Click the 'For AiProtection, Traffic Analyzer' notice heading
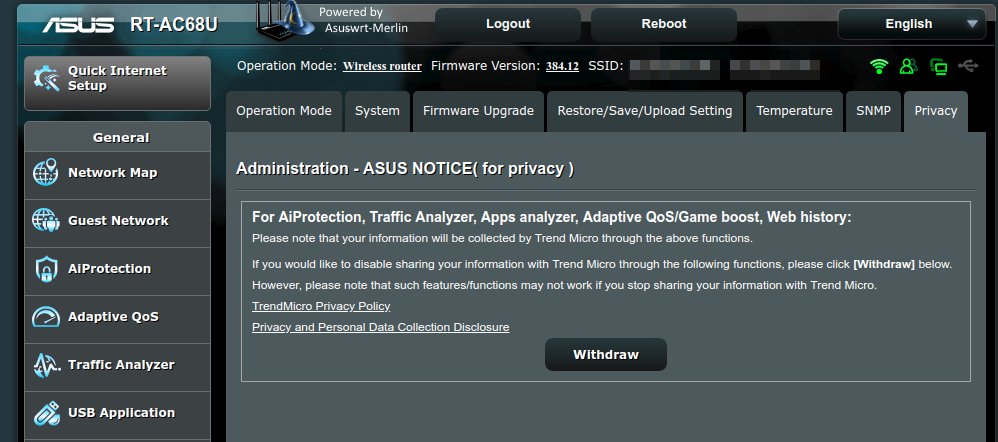The width and height of the screenshot is (998, 442). point(551,217)
